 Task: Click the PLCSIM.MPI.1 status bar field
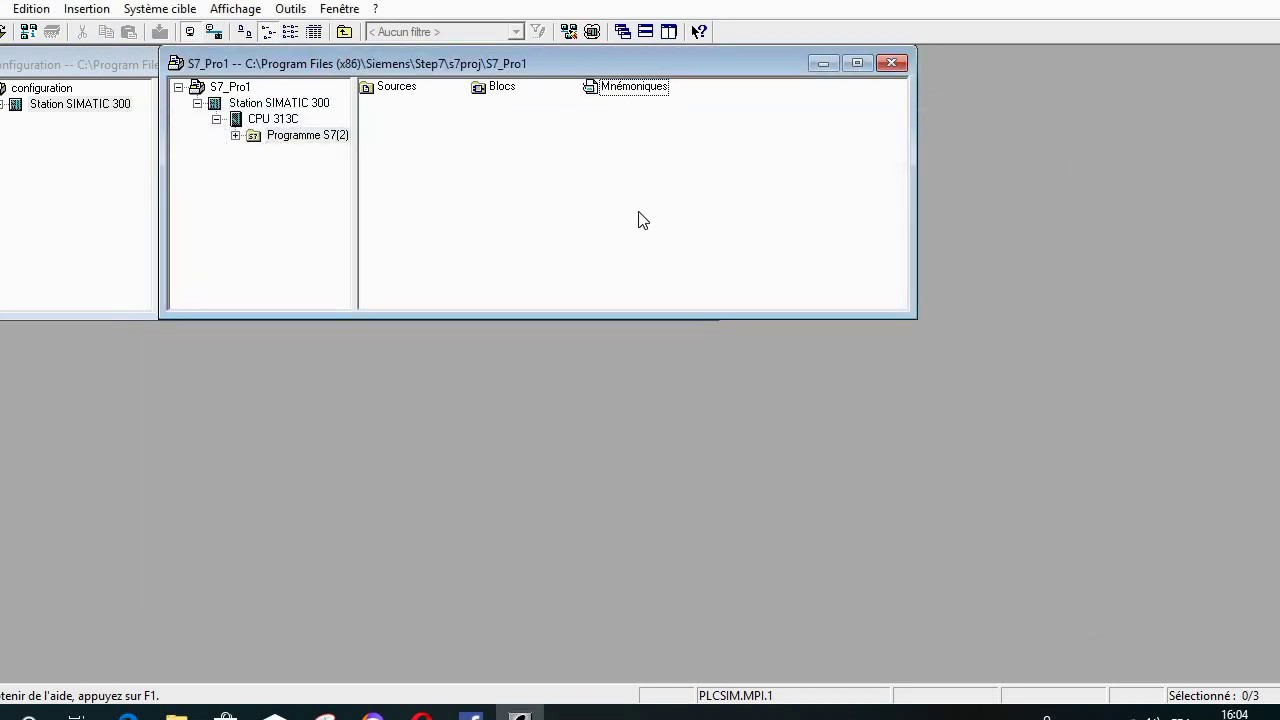[793, 695]
